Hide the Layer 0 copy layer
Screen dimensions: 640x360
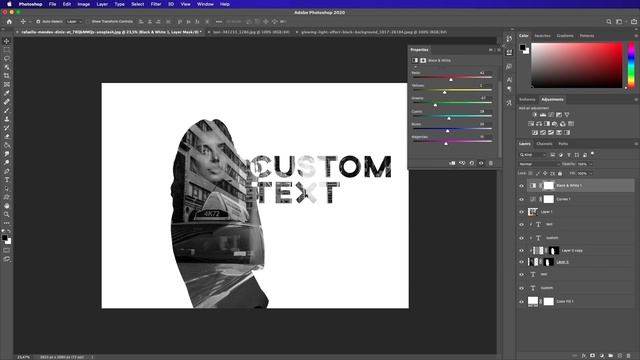(521, 251)
